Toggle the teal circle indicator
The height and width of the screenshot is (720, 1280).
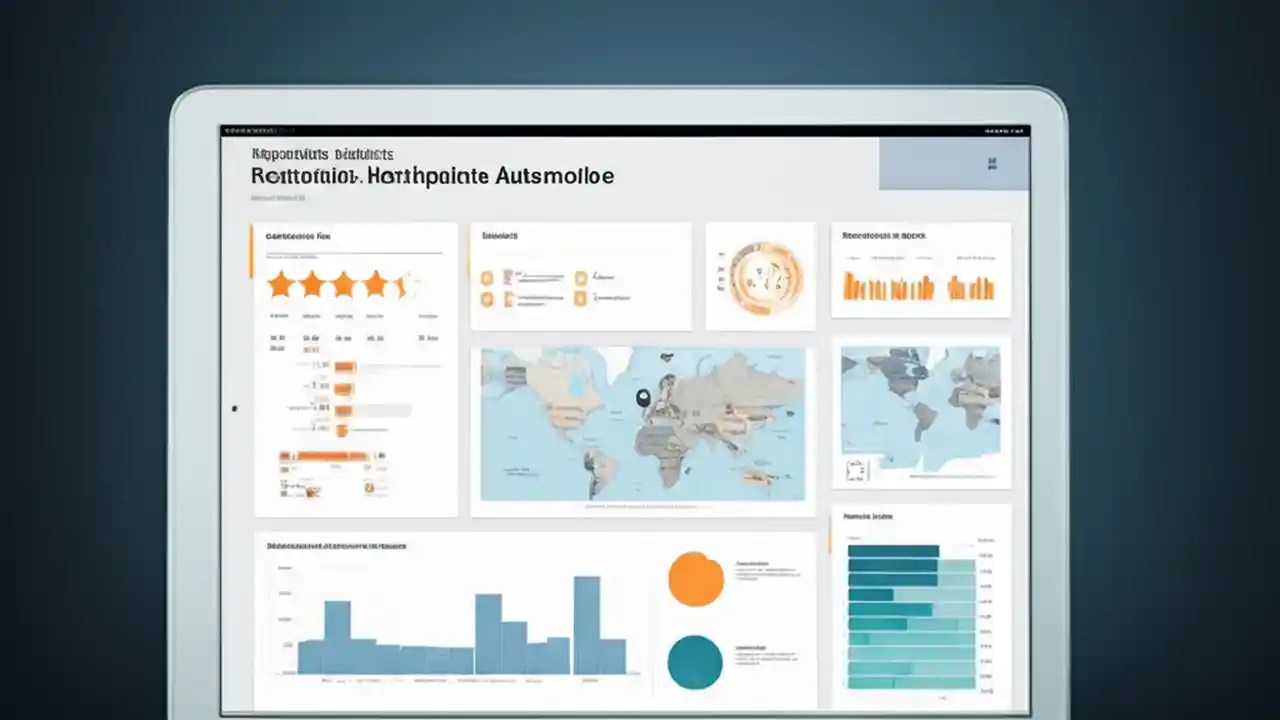(x=695, y=663)
